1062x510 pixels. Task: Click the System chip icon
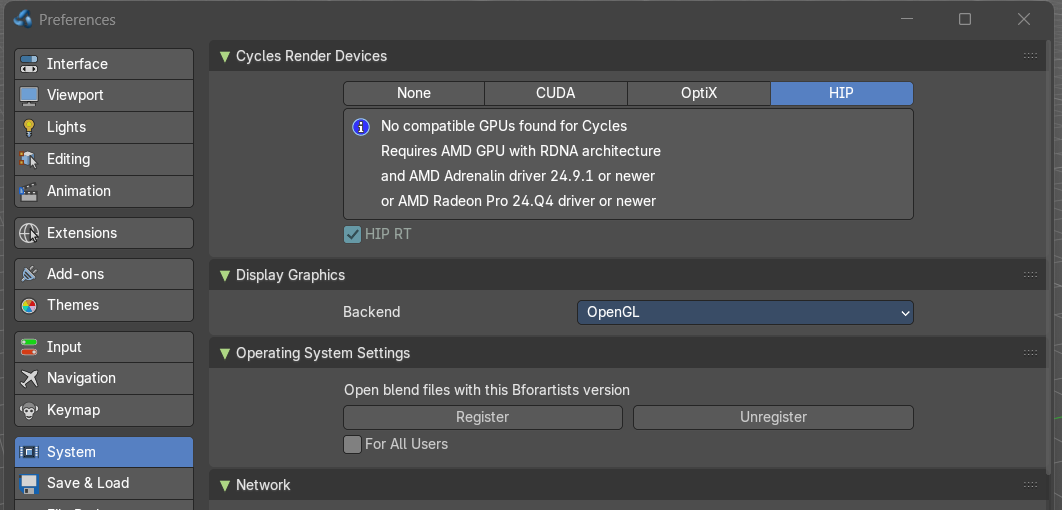(x=29, y=452)
